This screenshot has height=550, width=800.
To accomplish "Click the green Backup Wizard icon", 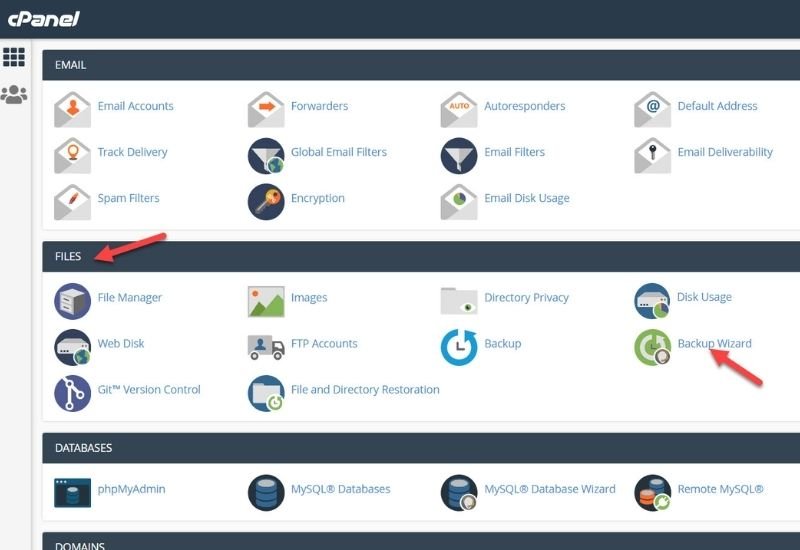I will [x=652, y=347].
